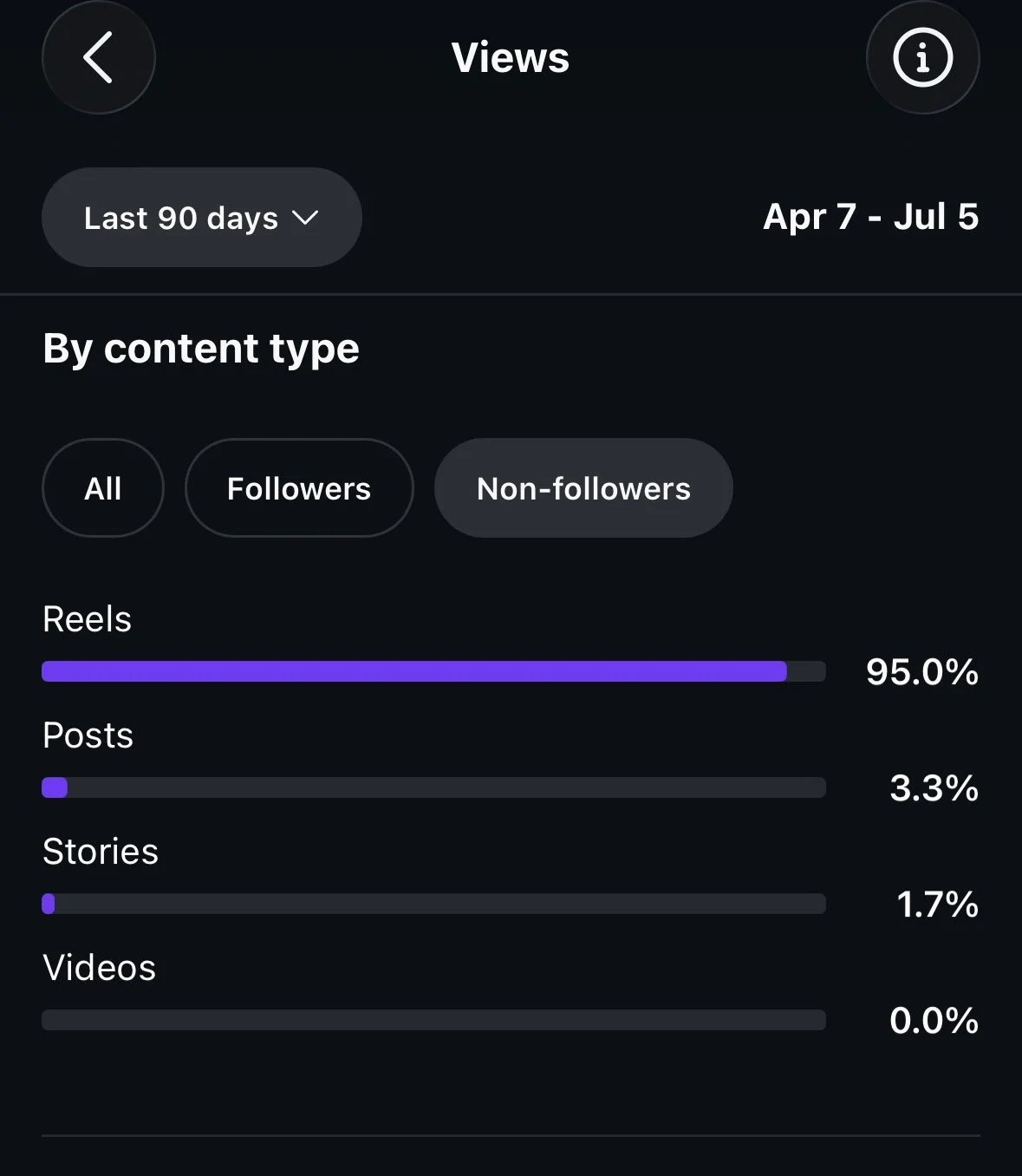Tap the 95.0% Reels value
The height and width of the screenshot is (1176, 1022).
(922, 672)
